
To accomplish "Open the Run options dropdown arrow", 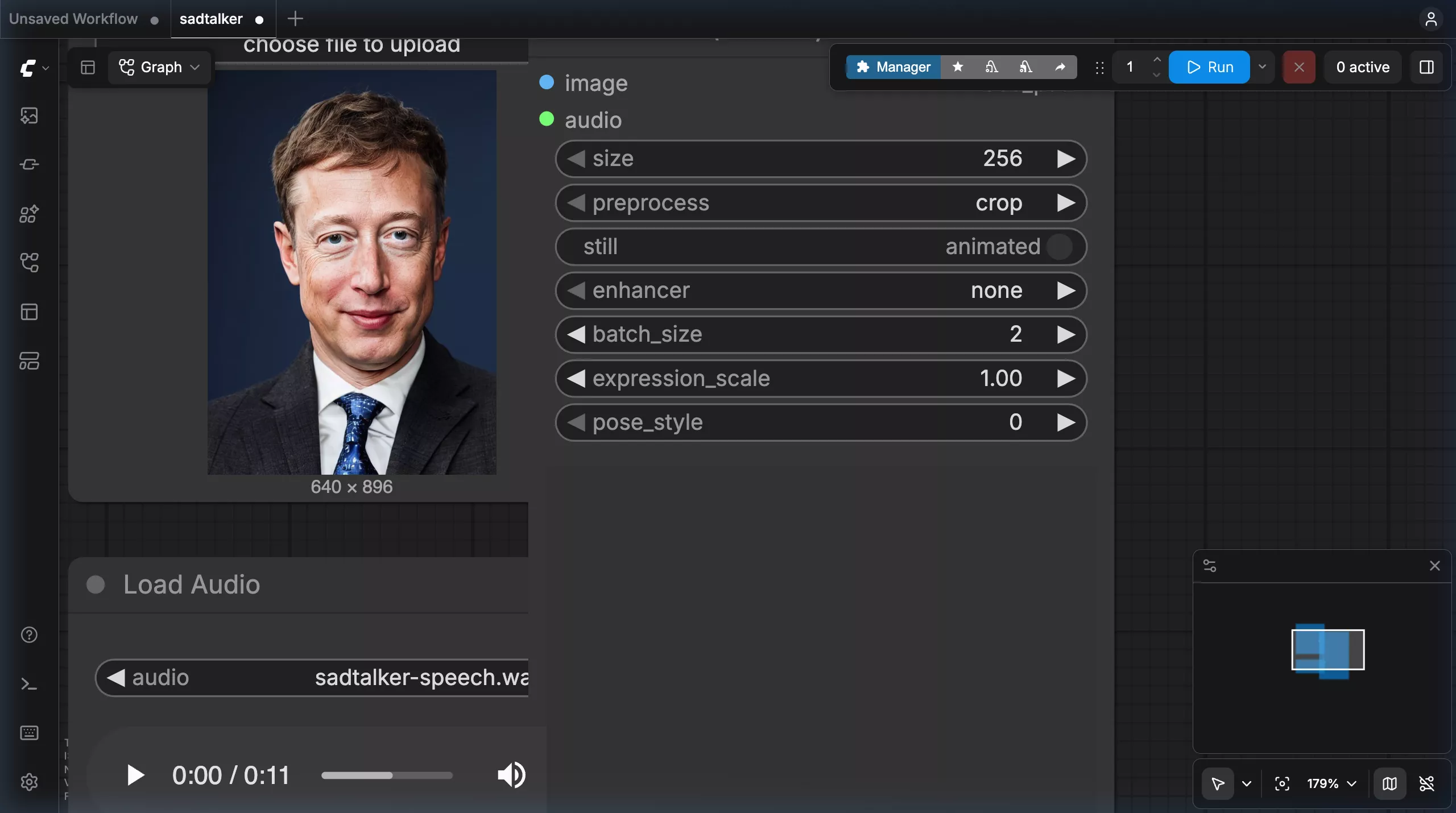I will [1262, 67].
